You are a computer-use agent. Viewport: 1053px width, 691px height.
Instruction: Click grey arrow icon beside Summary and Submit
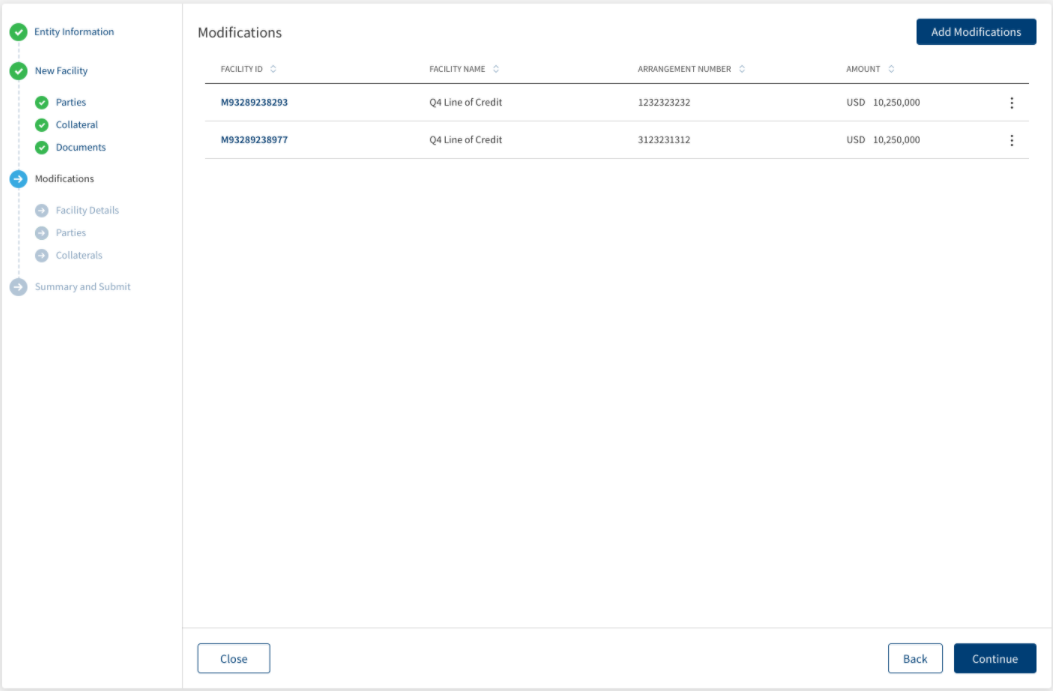pyautogui.click(x=19, y=287)
